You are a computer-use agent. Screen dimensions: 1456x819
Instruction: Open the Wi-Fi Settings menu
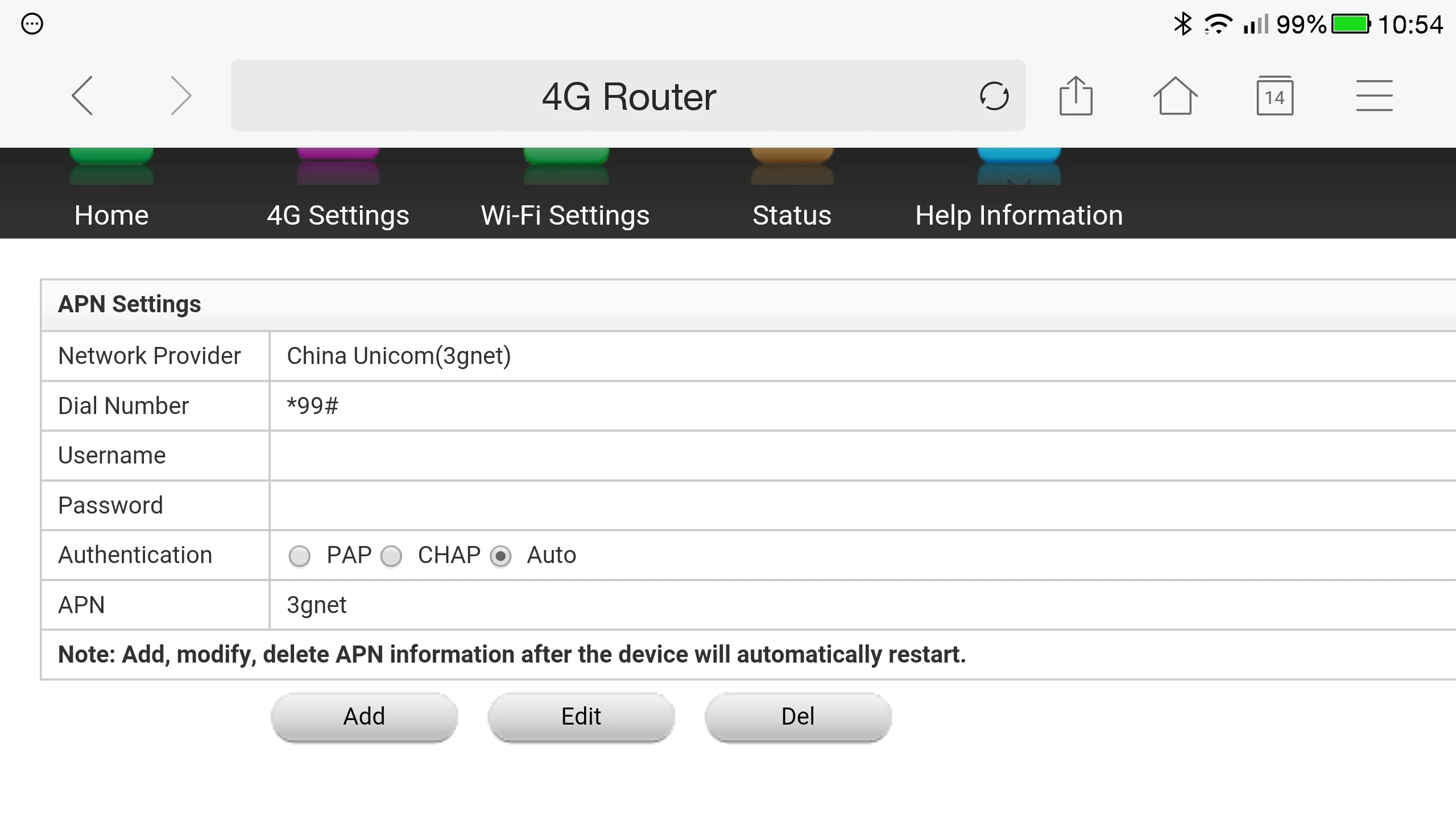click(565, 216)
